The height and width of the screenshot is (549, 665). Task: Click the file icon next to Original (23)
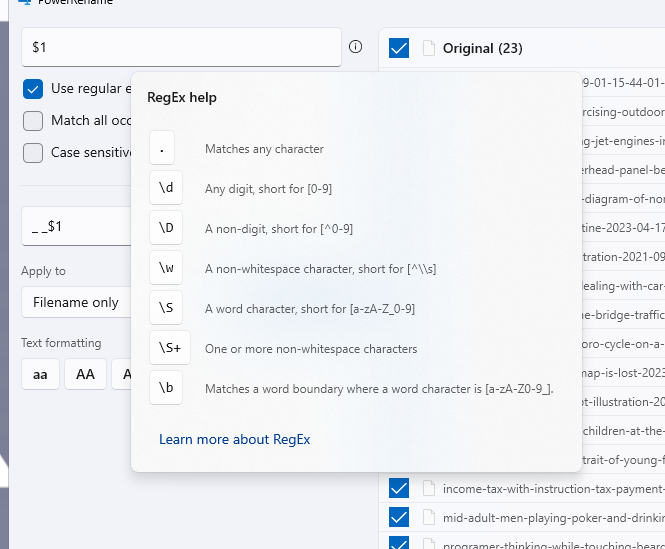tap(429, 48)
